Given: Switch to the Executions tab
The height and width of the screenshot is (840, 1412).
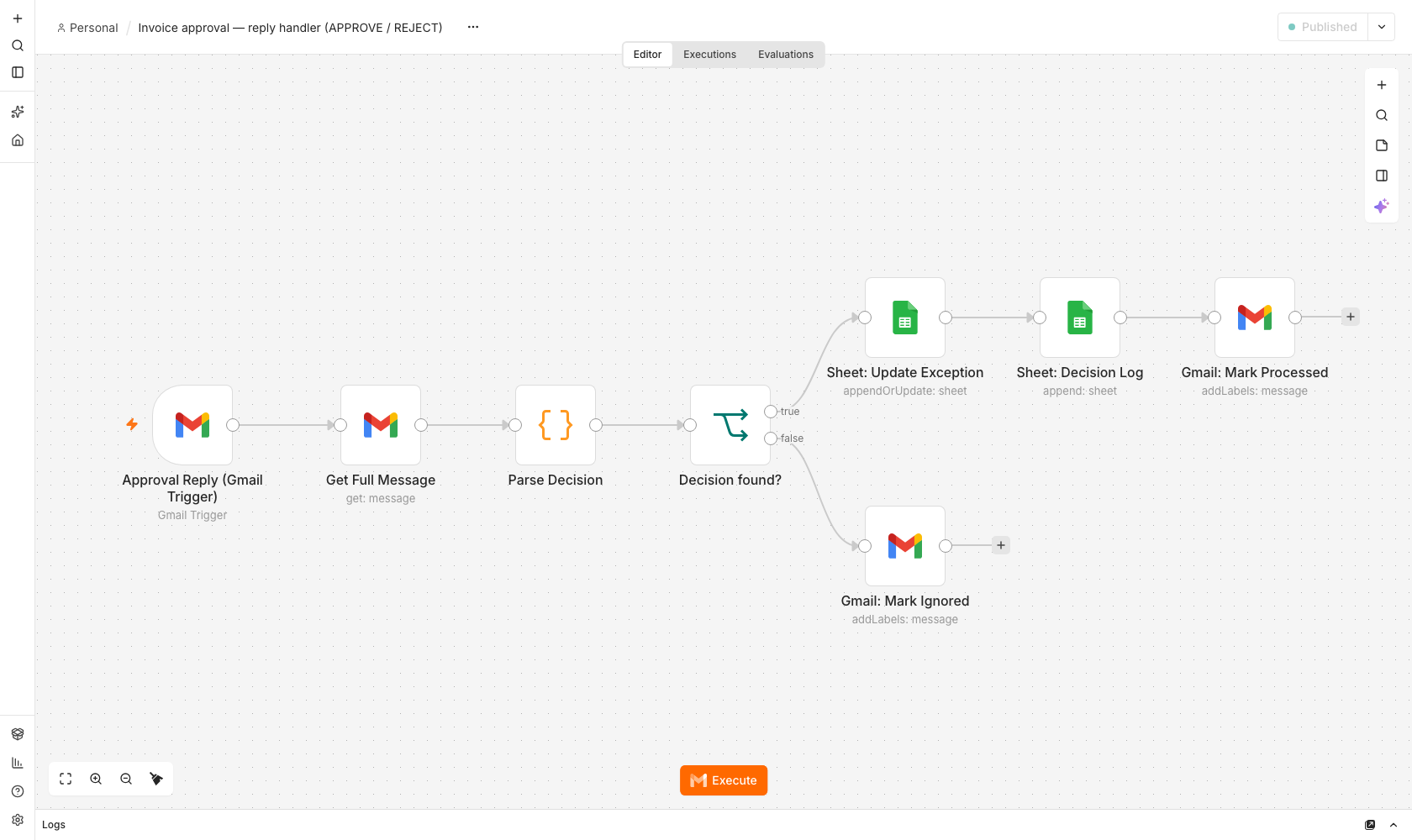Looking at the screenshot, I should pos(709,55).
